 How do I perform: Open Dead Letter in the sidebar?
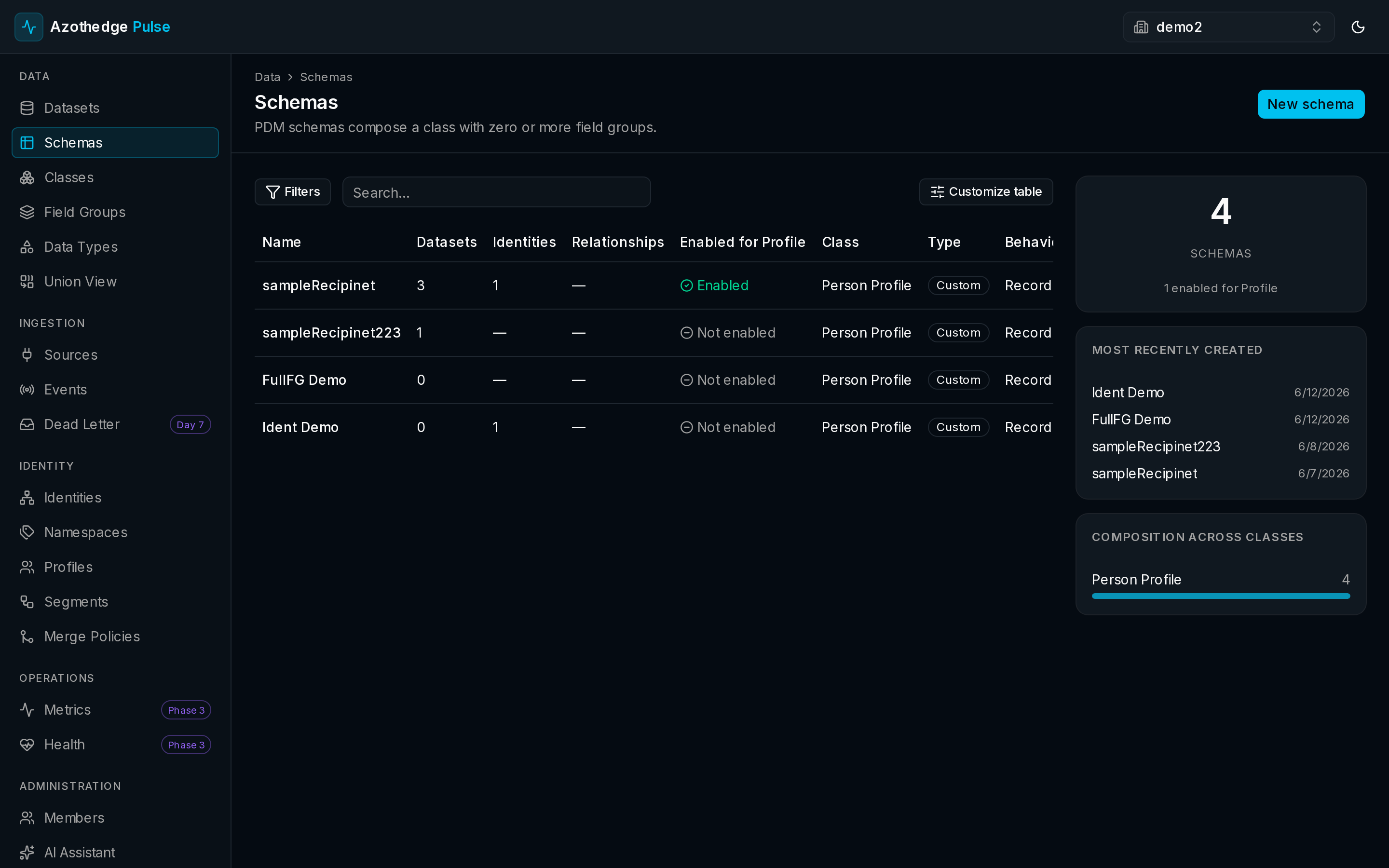click(x=115, y=424)
